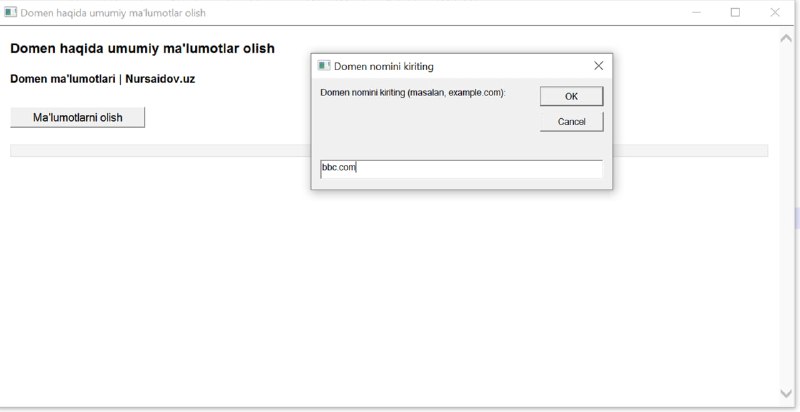Minimize the main application window

coord(696,12)
